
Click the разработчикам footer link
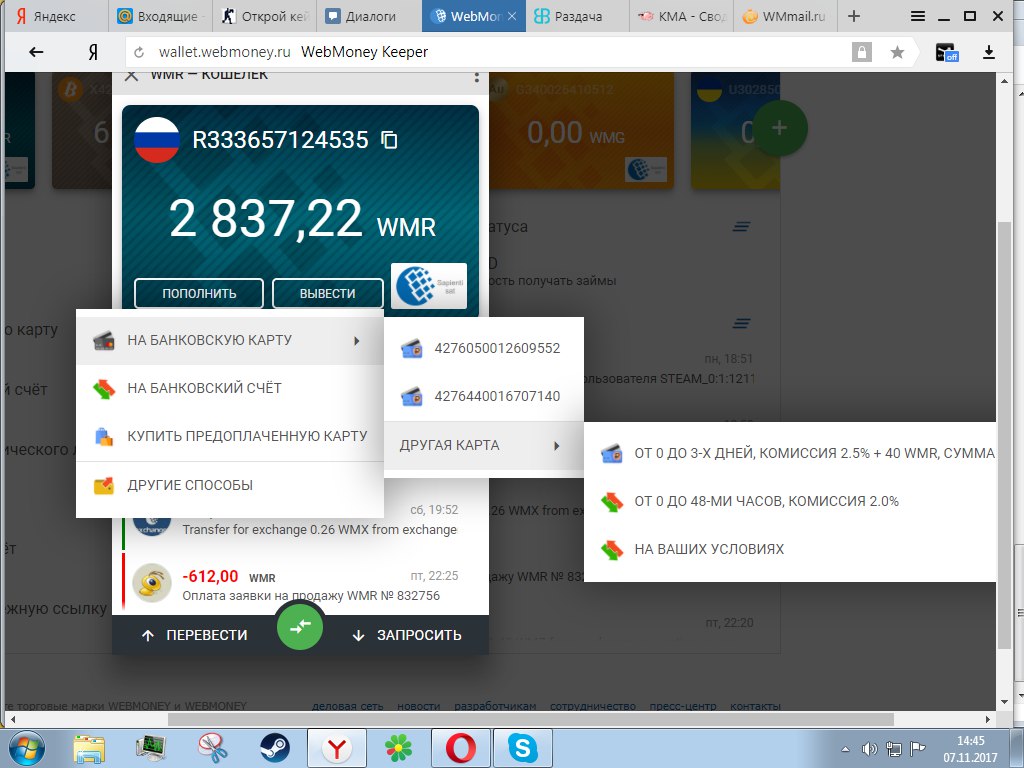(495, 706)
